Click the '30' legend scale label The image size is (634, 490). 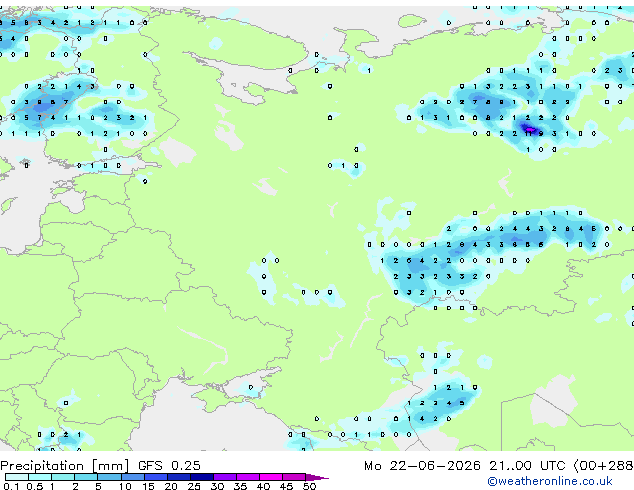217,486
